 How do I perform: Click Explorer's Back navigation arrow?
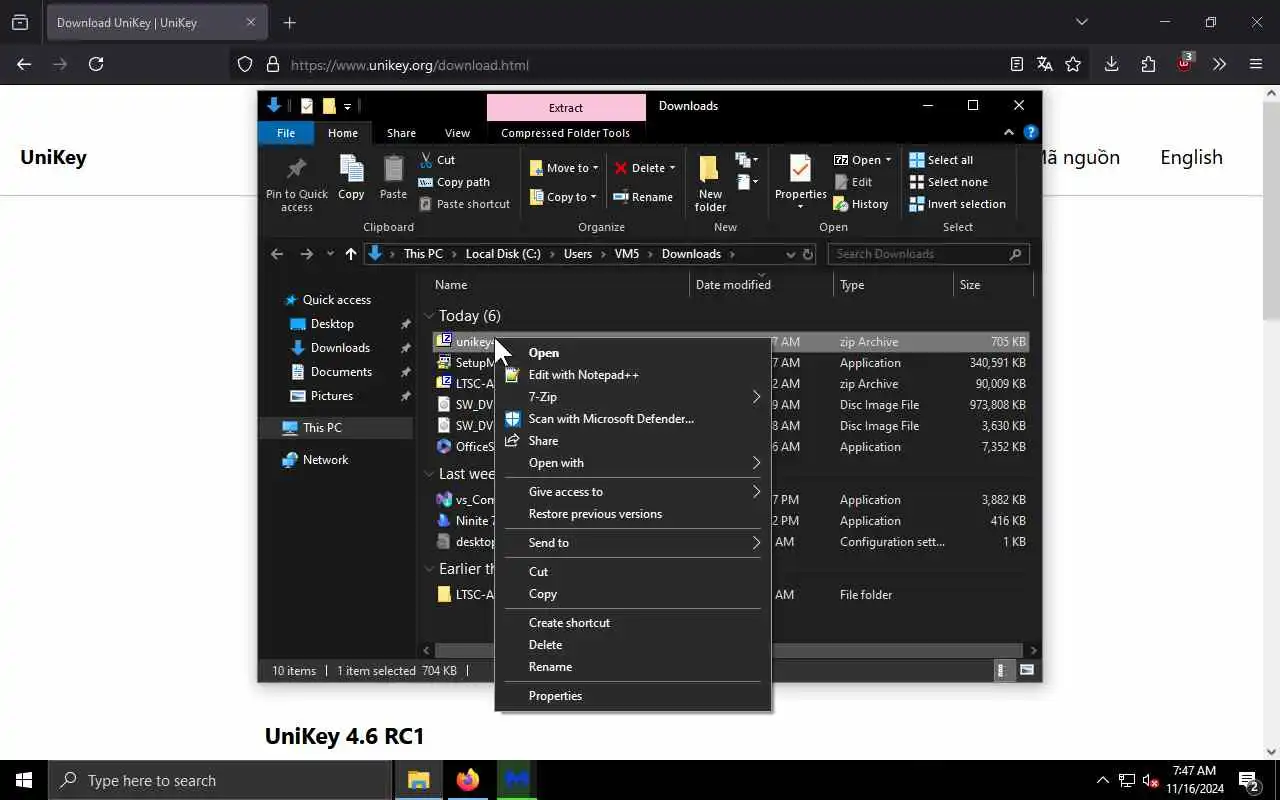[277, 254]
